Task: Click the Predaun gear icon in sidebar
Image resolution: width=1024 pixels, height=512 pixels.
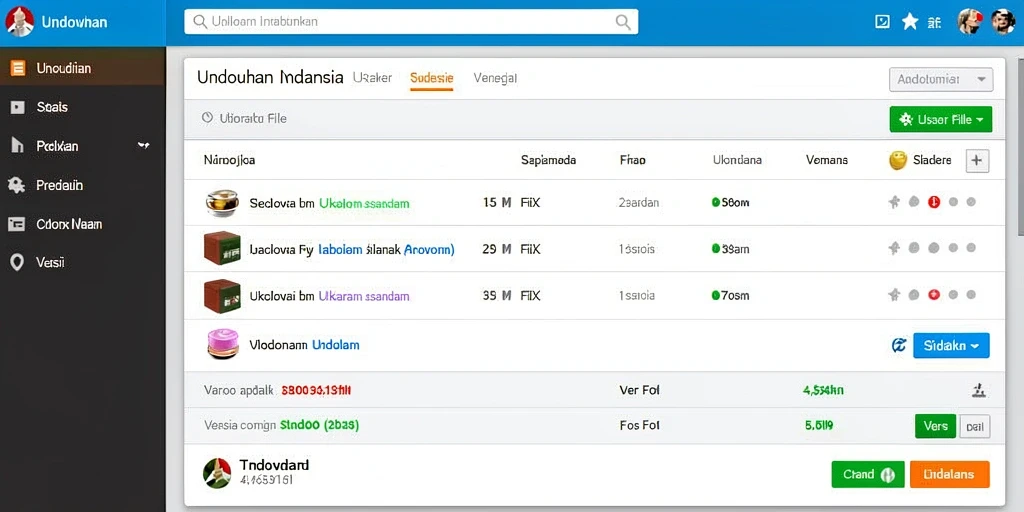Action: click(16, 185)
